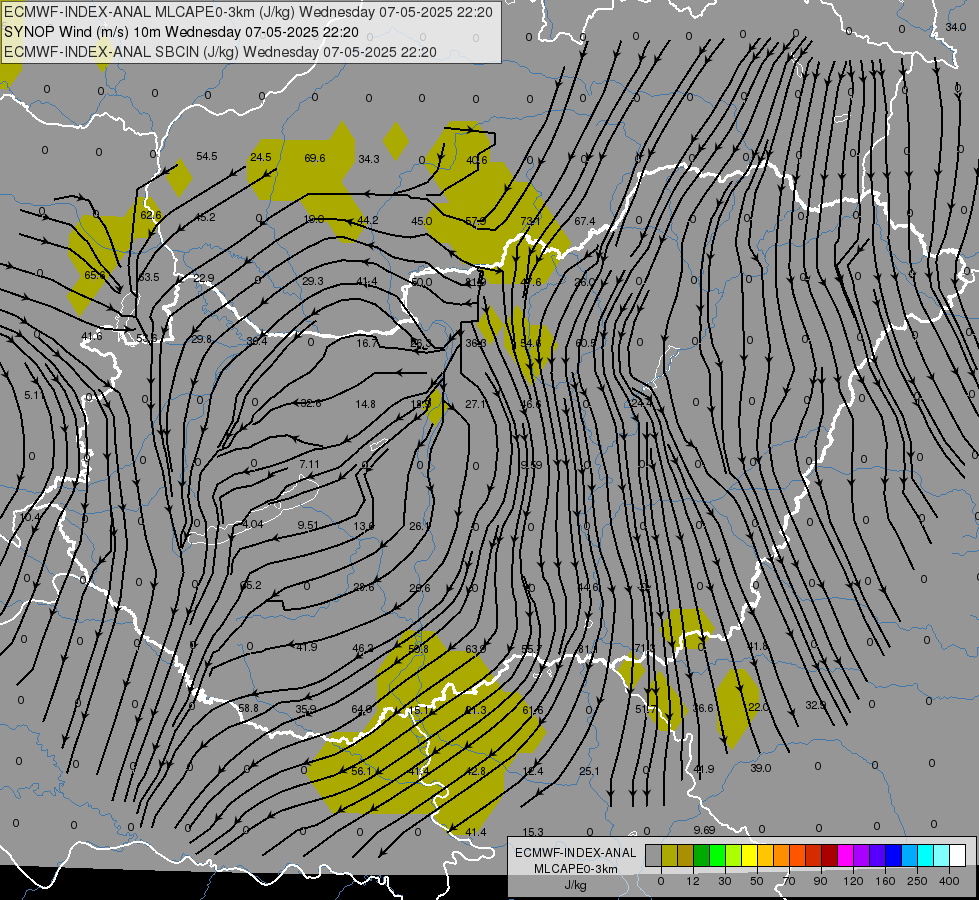
Task: Click the olive swatch in the legend
Action: tap(669, 855)
